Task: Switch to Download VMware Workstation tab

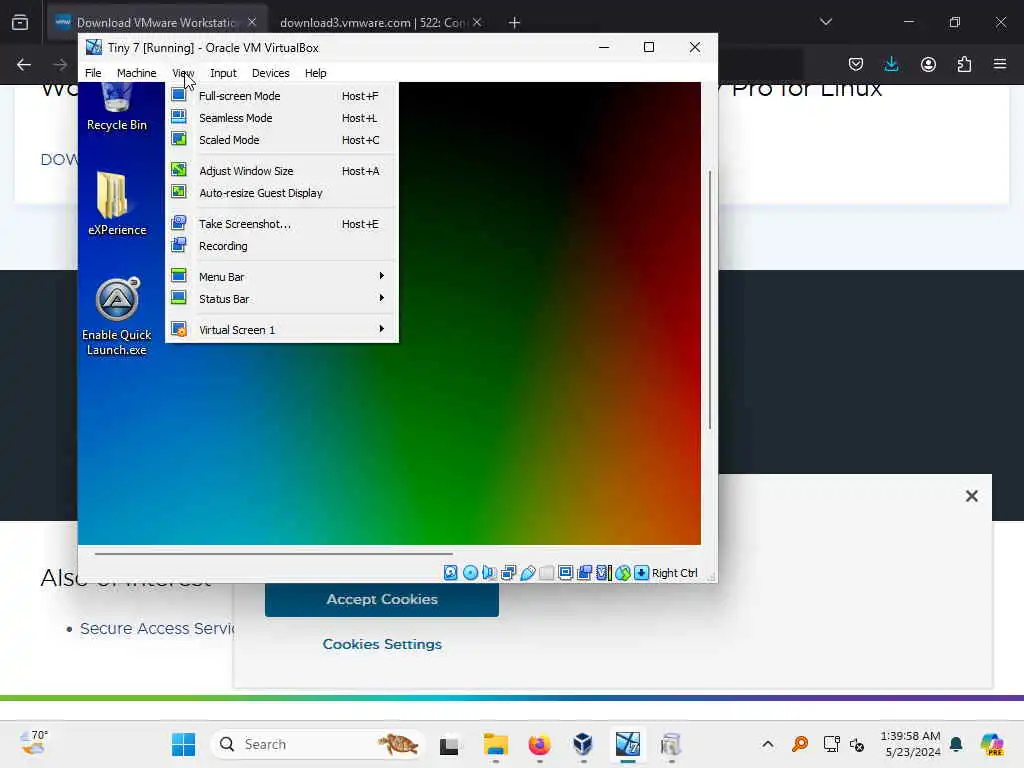Action: point(157,22)
